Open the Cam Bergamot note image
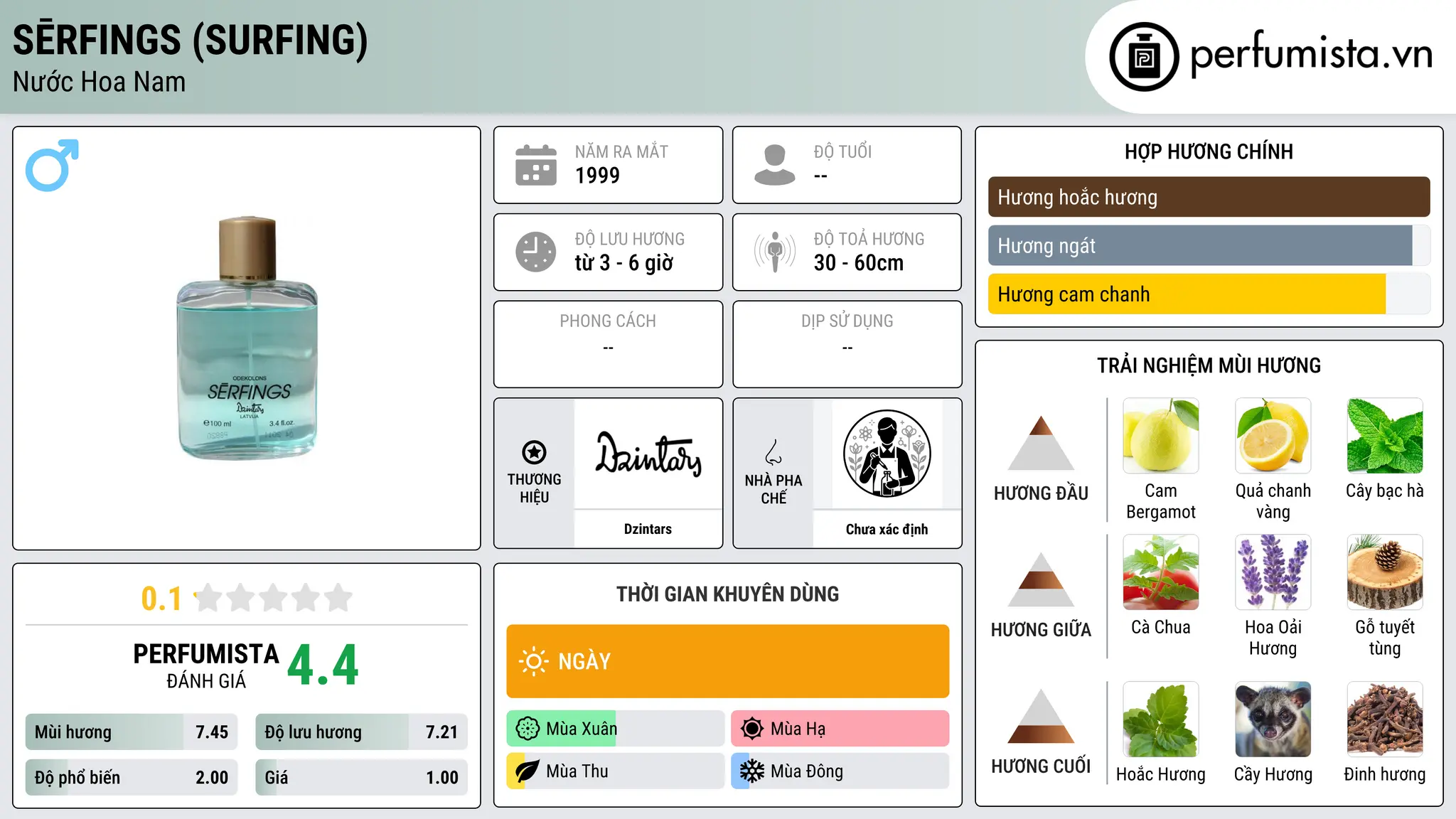 1161,436
